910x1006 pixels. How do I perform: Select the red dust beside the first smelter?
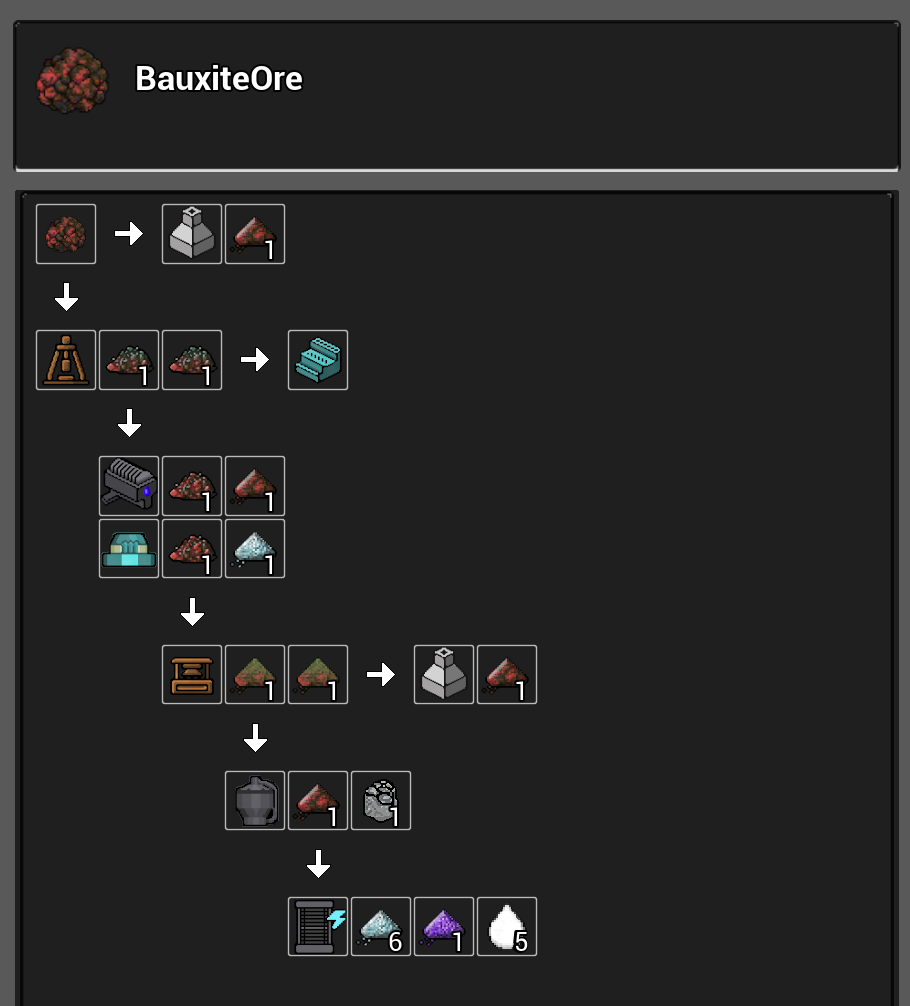point(255,234)
